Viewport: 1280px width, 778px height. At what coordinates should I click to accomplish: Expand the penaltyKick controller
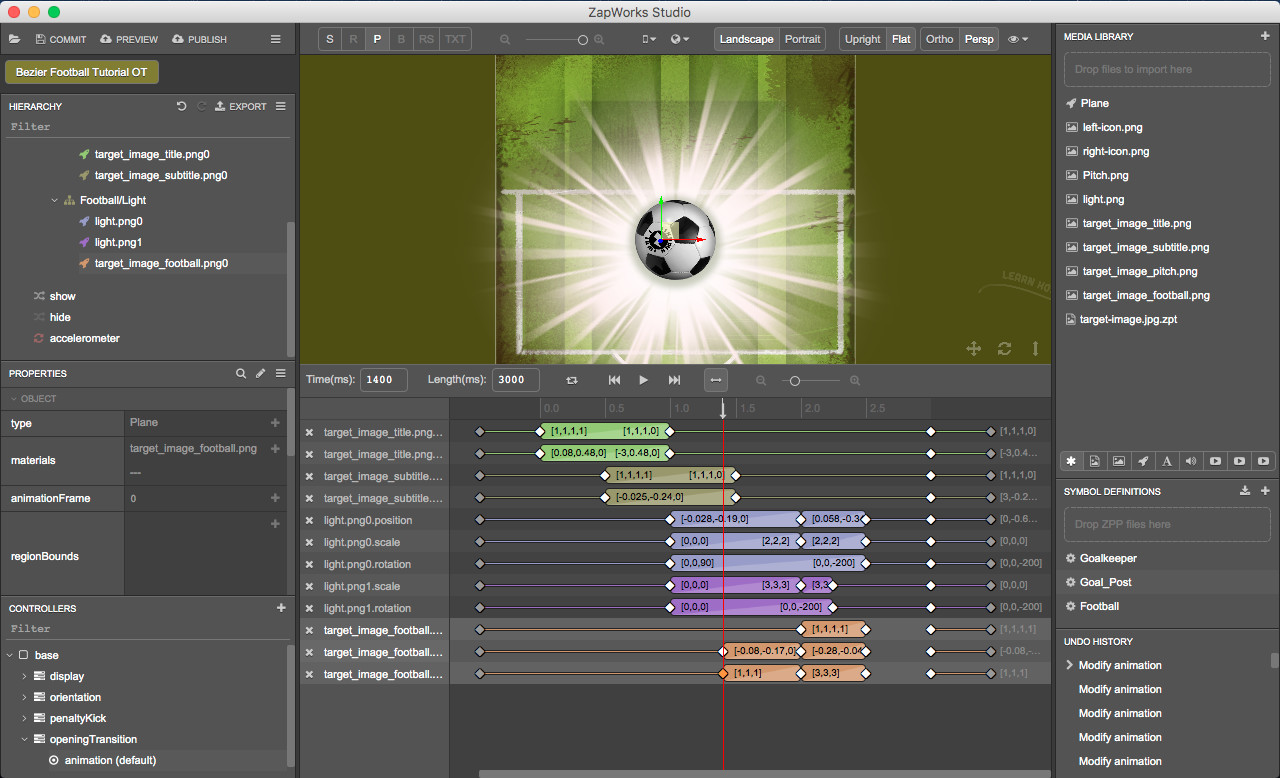click(24, 718)
